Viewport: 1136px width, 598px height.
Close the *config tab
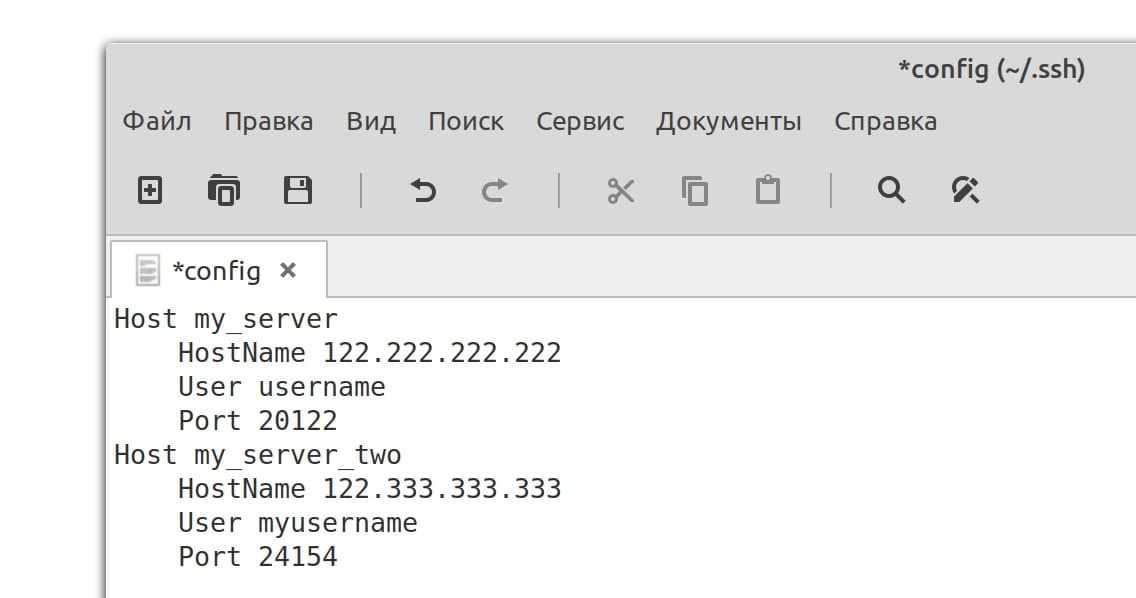pyautogui.click(x=288, y=270)
